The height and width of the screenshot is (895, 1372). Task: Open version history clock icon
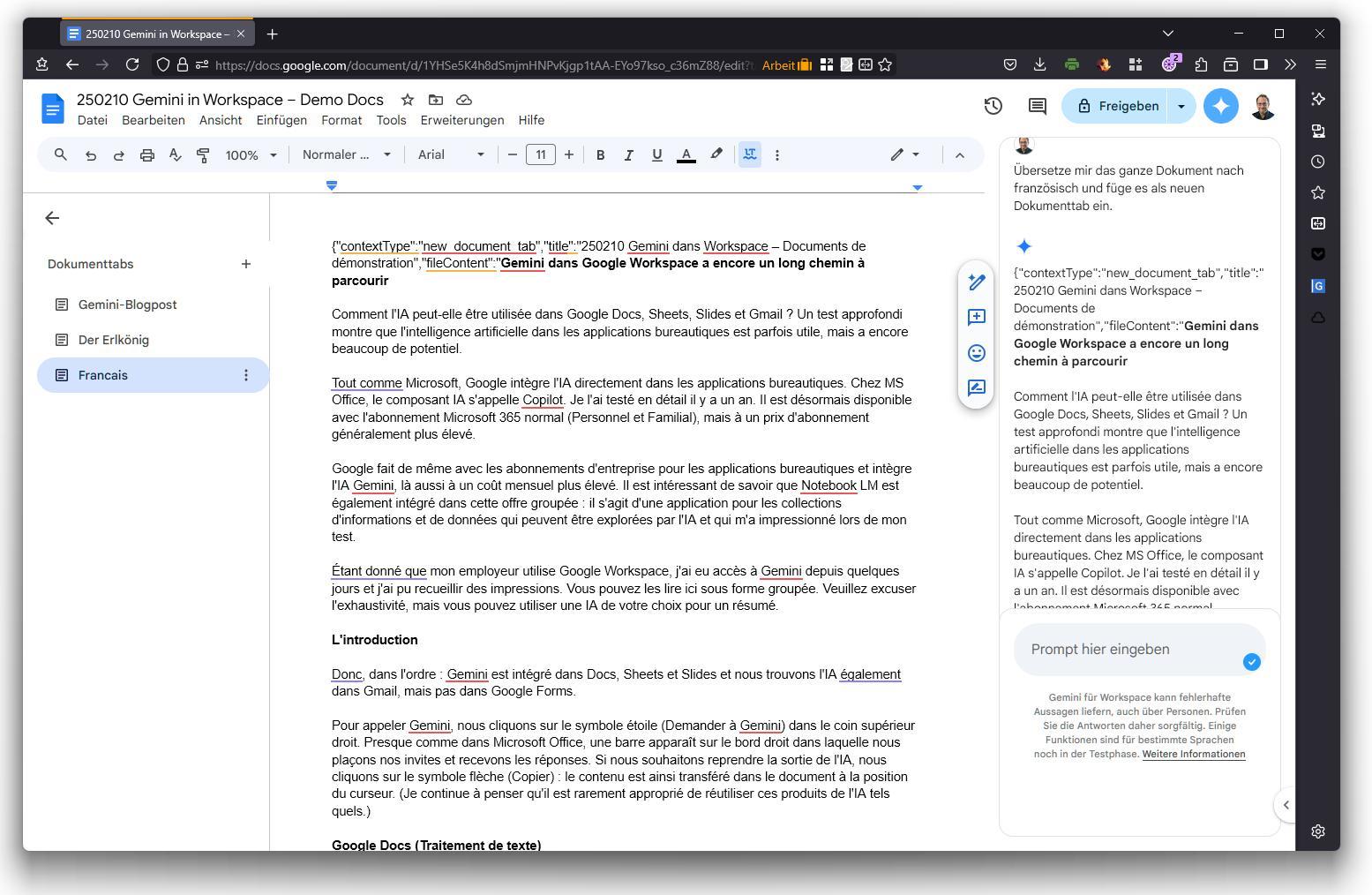pos(993,106)
